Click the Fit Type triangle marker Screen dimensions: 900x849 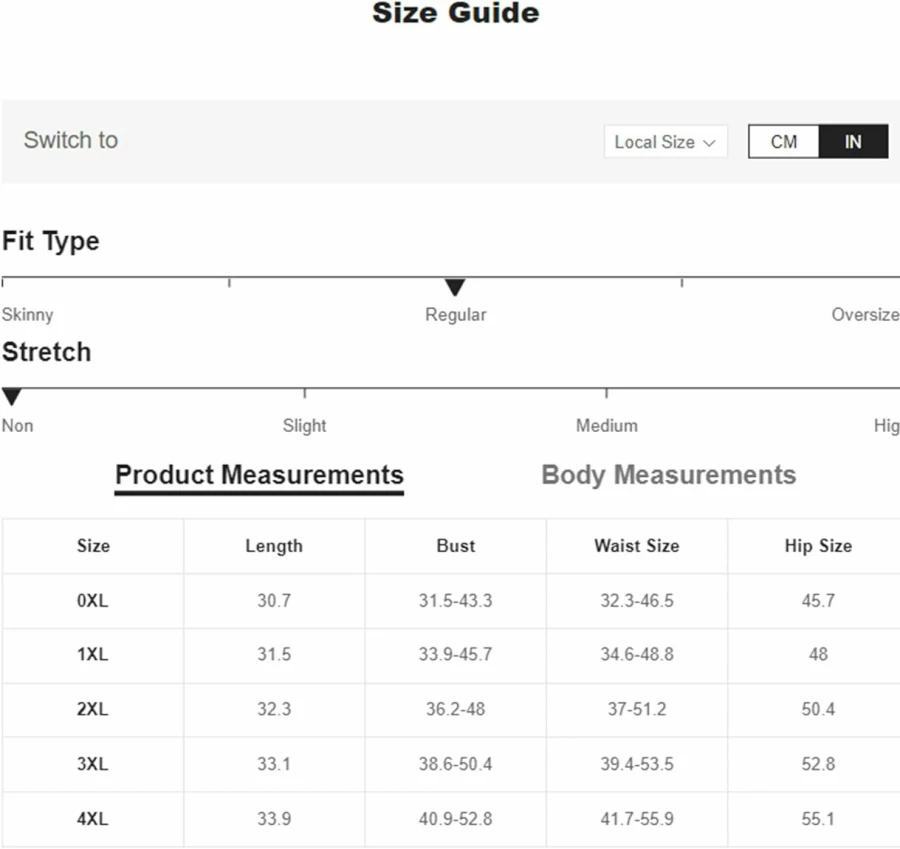pos(455,287)
